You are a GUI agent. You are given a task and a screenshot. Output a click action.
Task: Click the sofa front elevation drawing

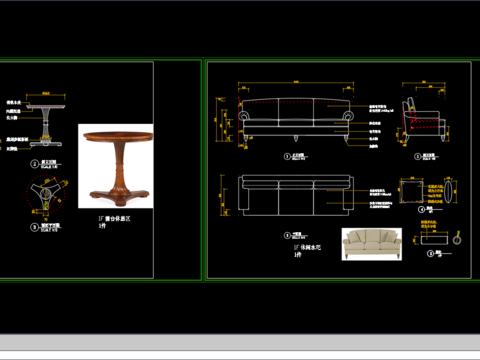click(296, 120)
